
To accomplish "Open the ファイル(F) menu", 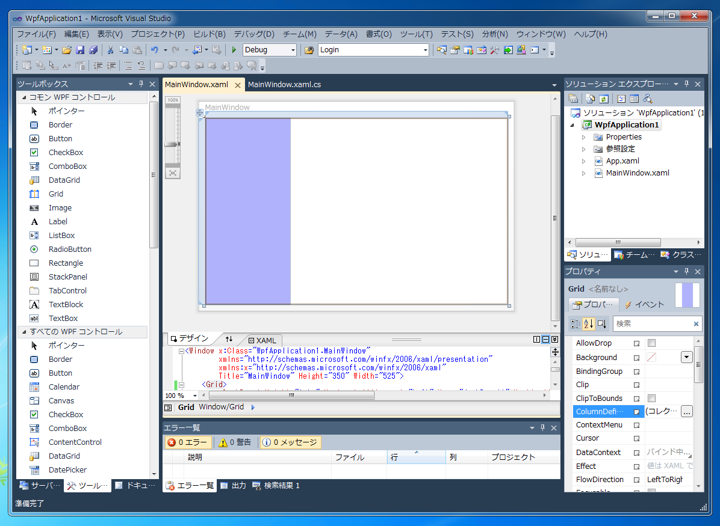I will click(x=36, y=34).
